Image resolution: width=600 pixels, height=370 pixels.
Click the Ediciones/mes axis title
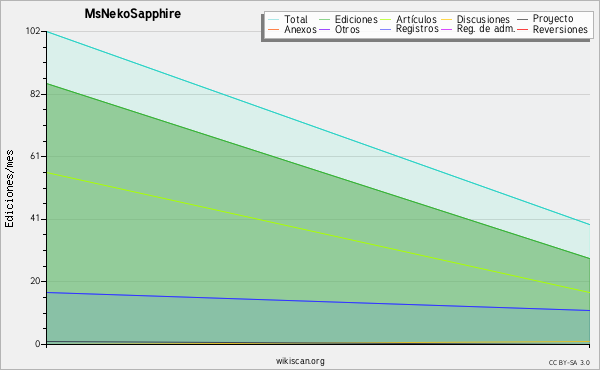[9, 189]
